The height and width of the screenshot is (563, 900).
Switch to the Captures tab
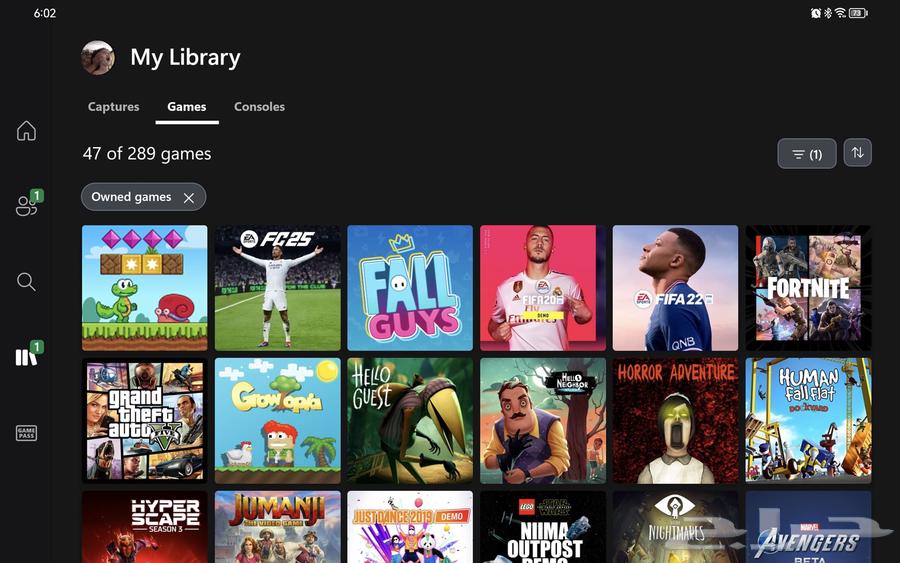[x=114, y=107]
